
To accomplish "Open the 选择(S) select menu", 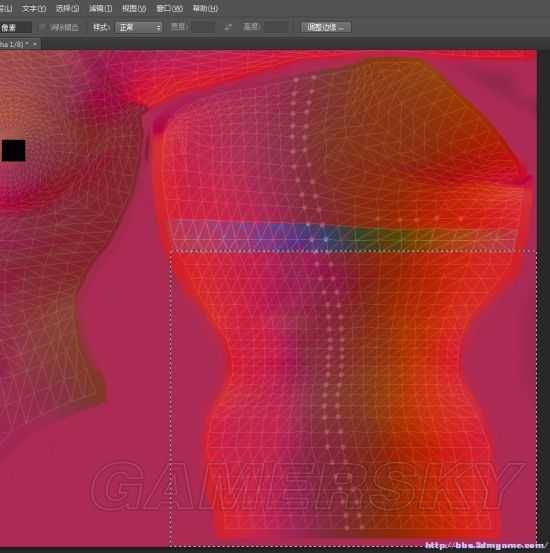I will tap(67, 8).
